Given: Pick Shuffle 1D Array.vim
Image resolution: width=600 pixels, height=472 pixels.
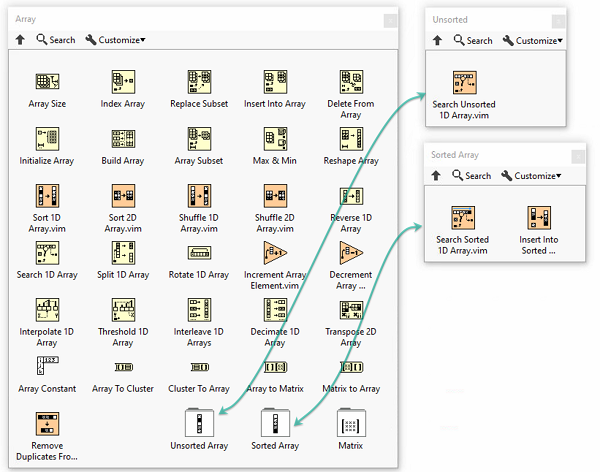Looking at the screenshot, I should pyautogui.click(x=199, y=196).
